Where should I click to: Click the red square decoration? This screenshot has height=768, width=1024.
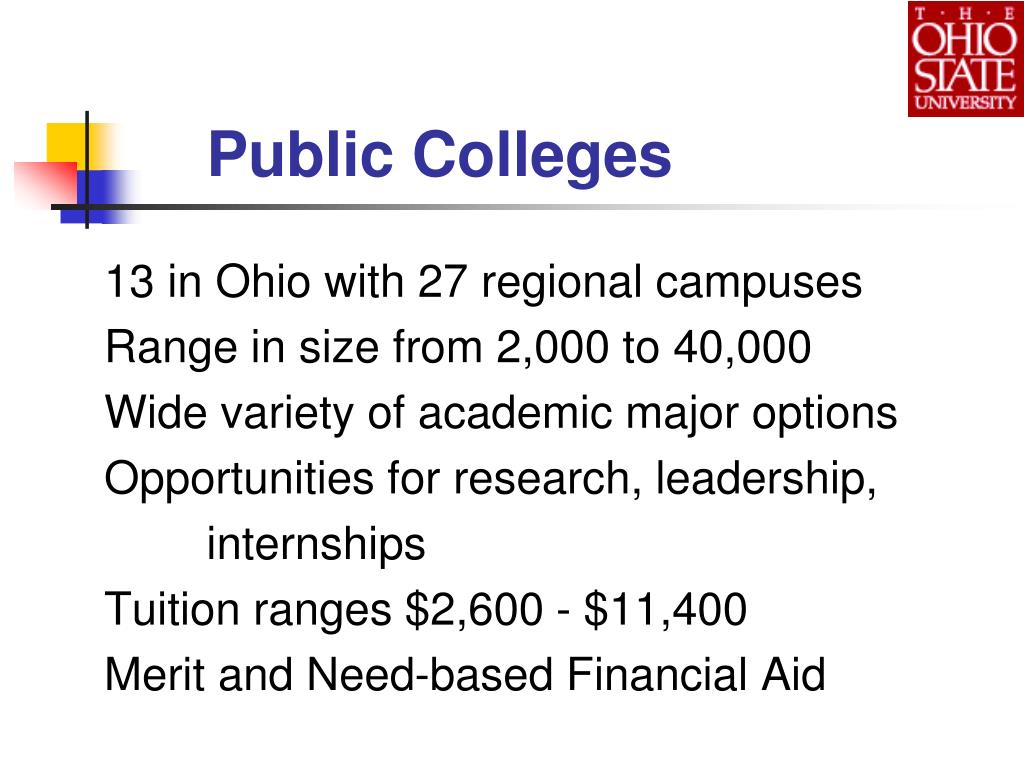pyautogui.click(x=46, y=183)
